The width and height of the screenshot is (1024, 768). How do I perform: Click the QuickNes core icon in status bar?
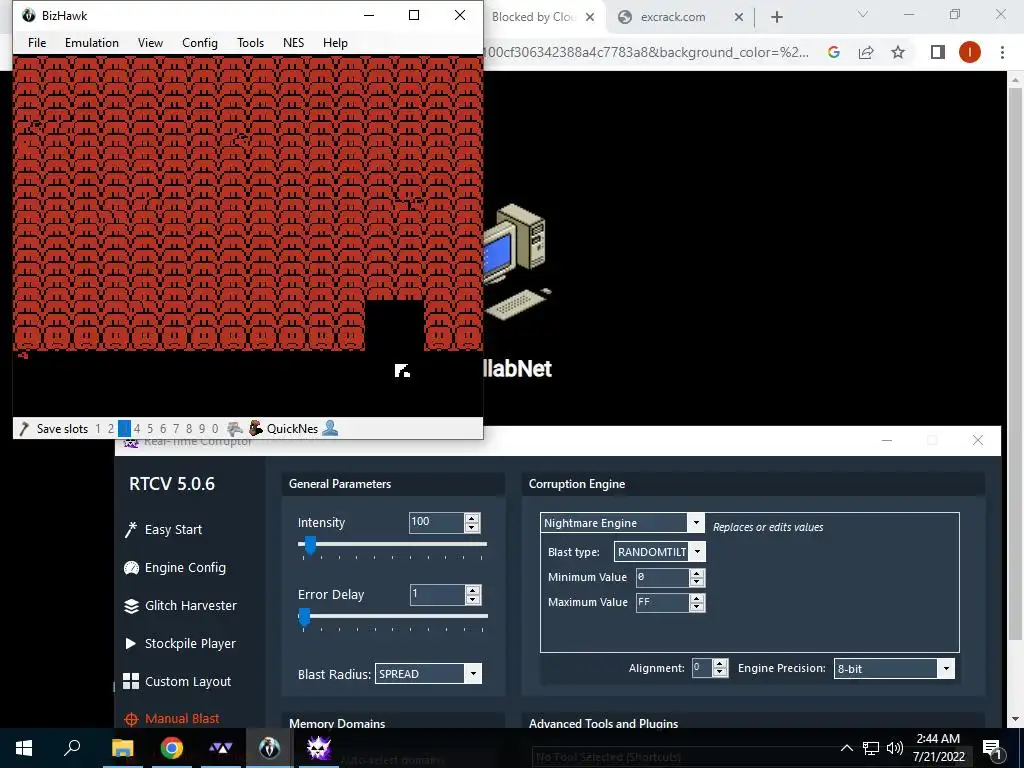click(256, 428)
